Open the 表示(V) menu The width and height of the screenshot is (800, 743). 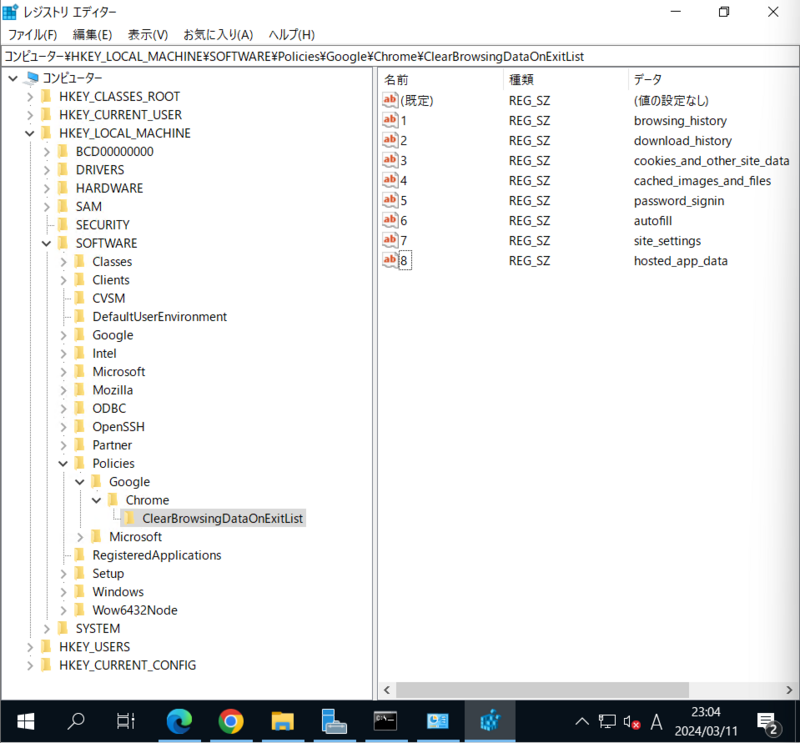tap(147, 35)
